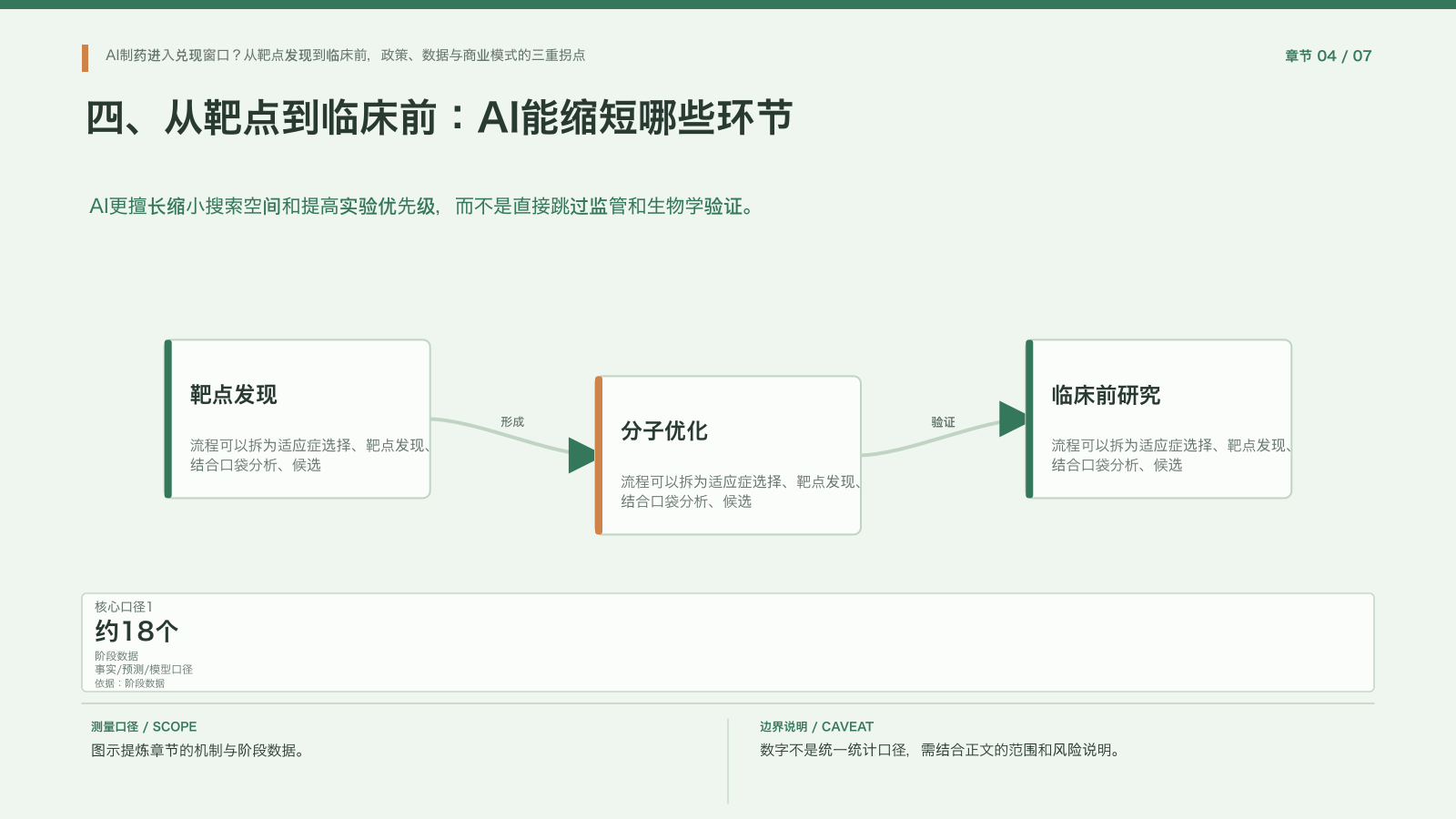Click the arrowhead pointing to '分子优化' card
This screenshot has width=1456, height=819.
[x=581, y=455]
